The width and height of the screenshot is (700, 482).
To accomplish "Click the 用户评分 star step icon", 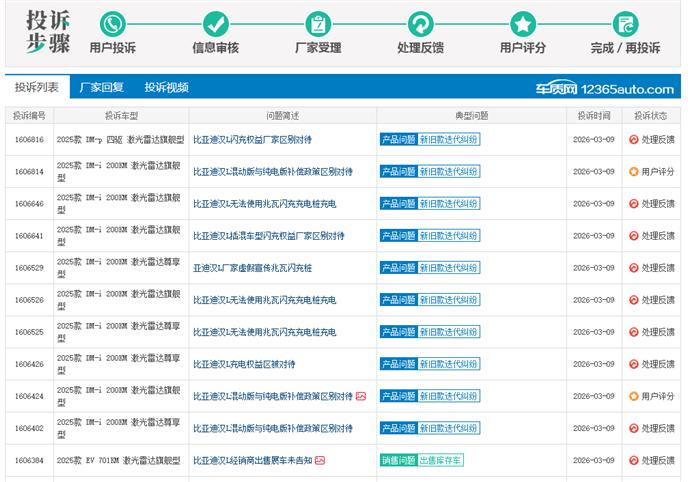I will tap(523, 24).
